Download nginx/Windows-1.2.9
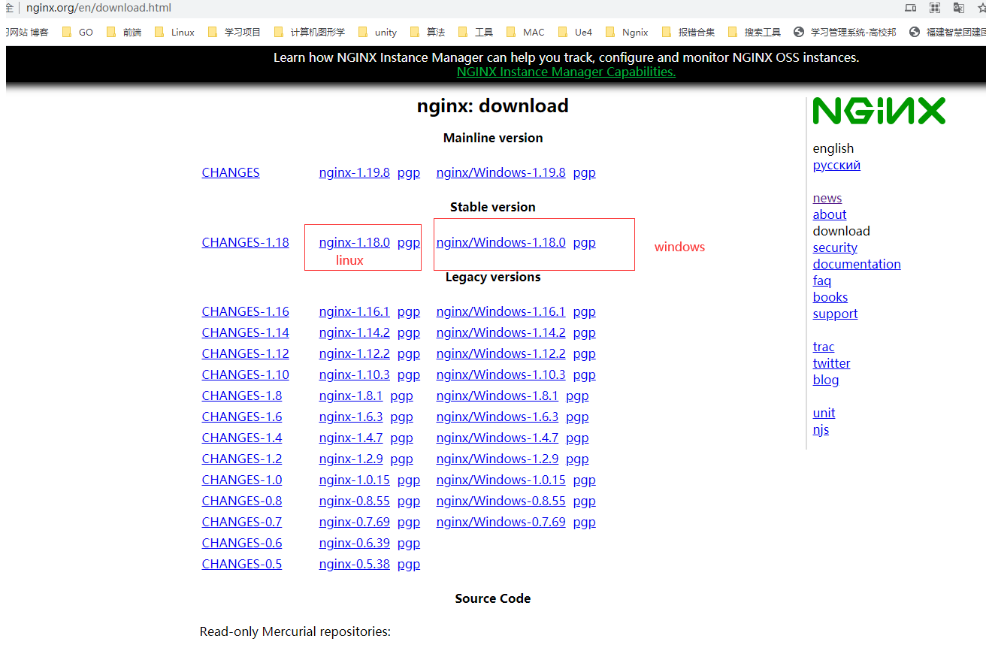The height and width of the screenshot is (672, 1006). pos(497,459)
